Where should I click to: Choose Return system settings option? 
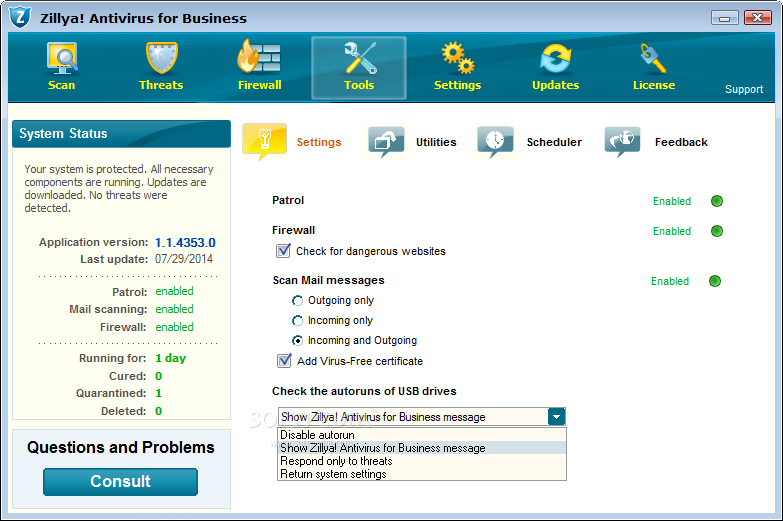[x=422, y=474]
